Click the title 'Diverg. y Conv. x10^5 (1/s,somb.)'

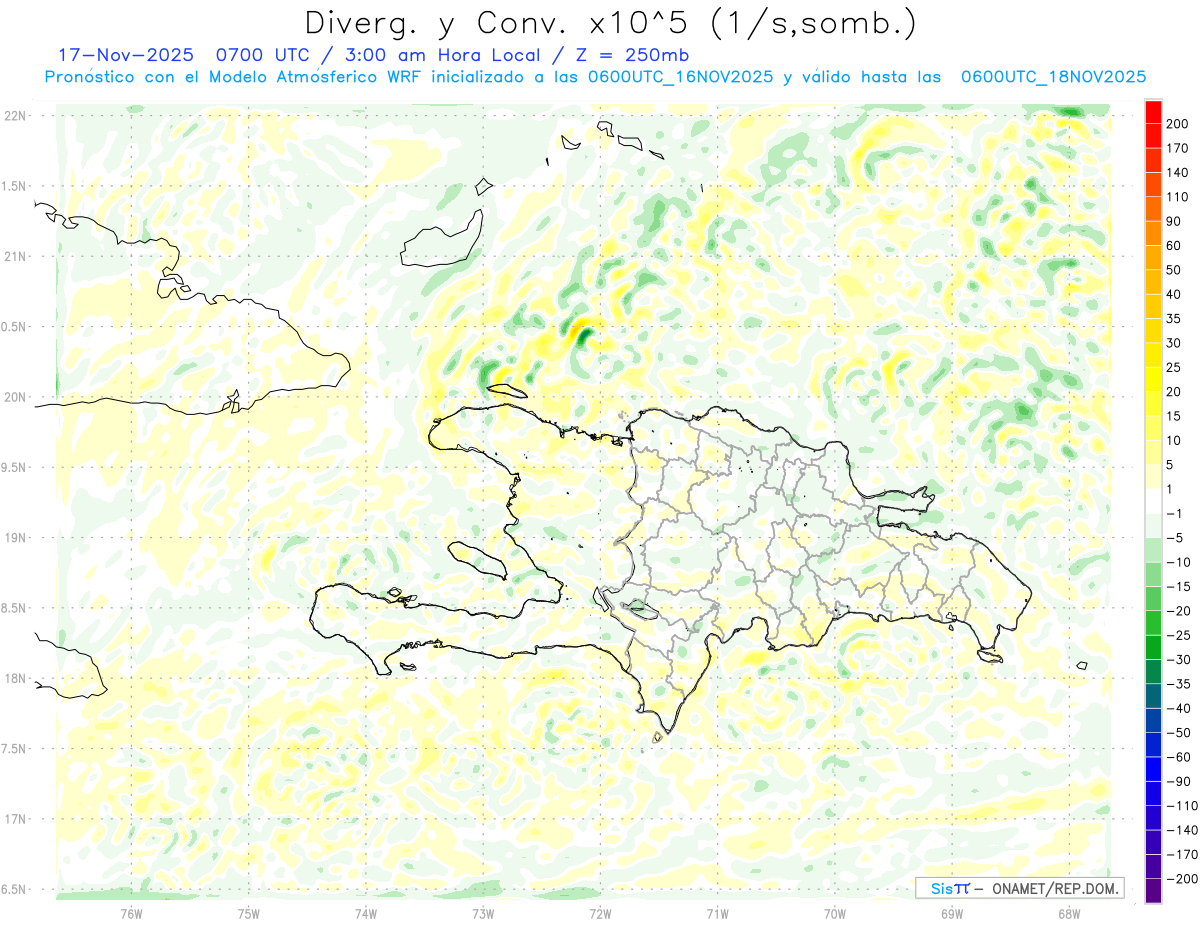point(610,22)
